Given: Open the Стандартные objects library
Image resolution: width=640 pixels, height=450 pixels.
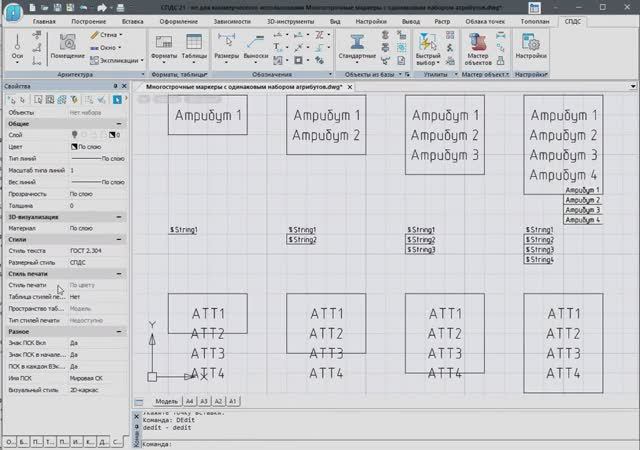Looking at the screenshot, I should point(357,48).
